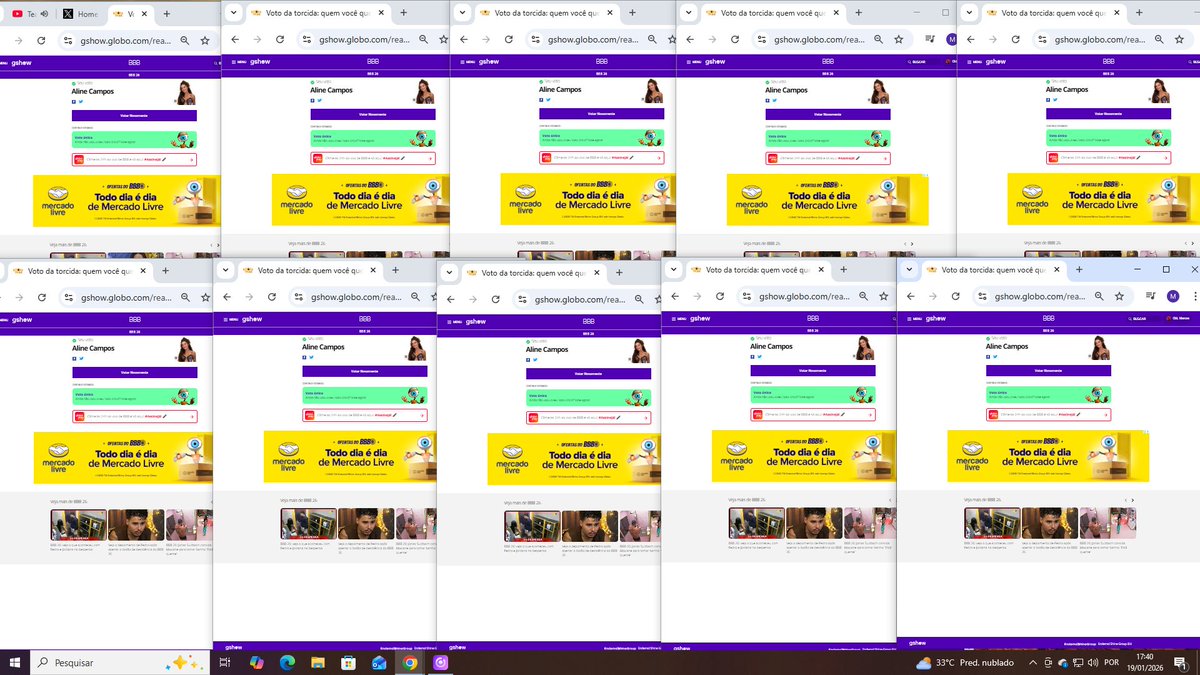Image resolution: width=1200 pixels, height=675 pixels.
Task: Open the taskbar clock showing 17:40
Action: pyautogui.click(x=1143, y=662)
